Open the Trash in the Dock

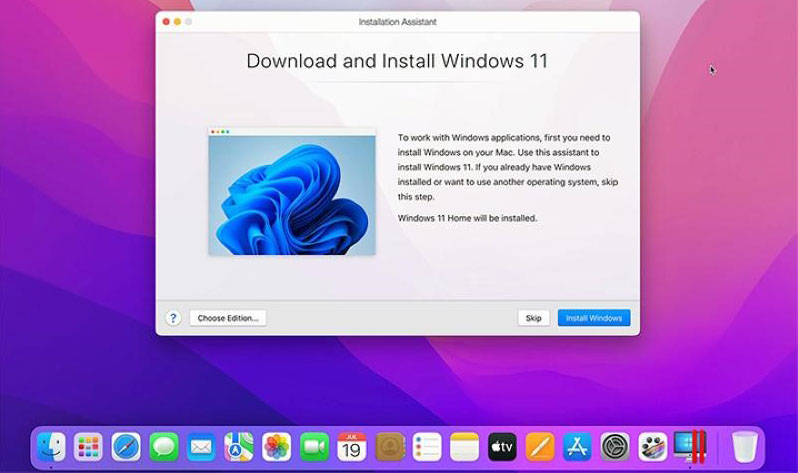point(745,447)
